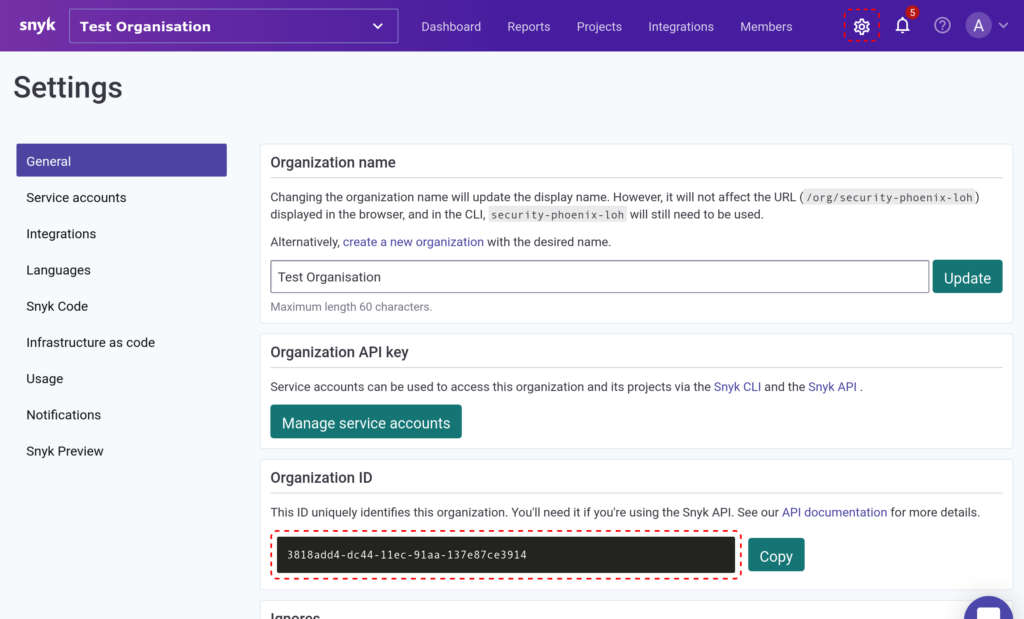View the Members page
This screenshot has width=1024, height=619.
766,27
